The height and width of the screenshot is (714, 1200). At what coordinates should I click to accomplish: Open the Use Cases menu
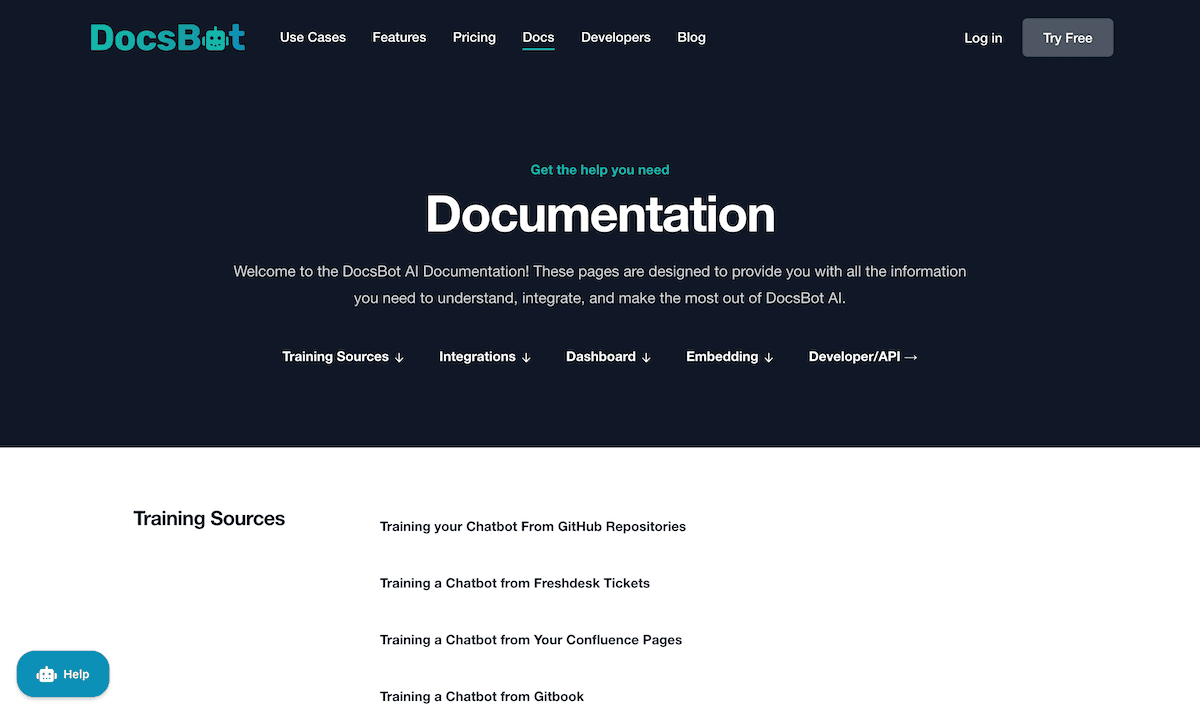point(313,37)
